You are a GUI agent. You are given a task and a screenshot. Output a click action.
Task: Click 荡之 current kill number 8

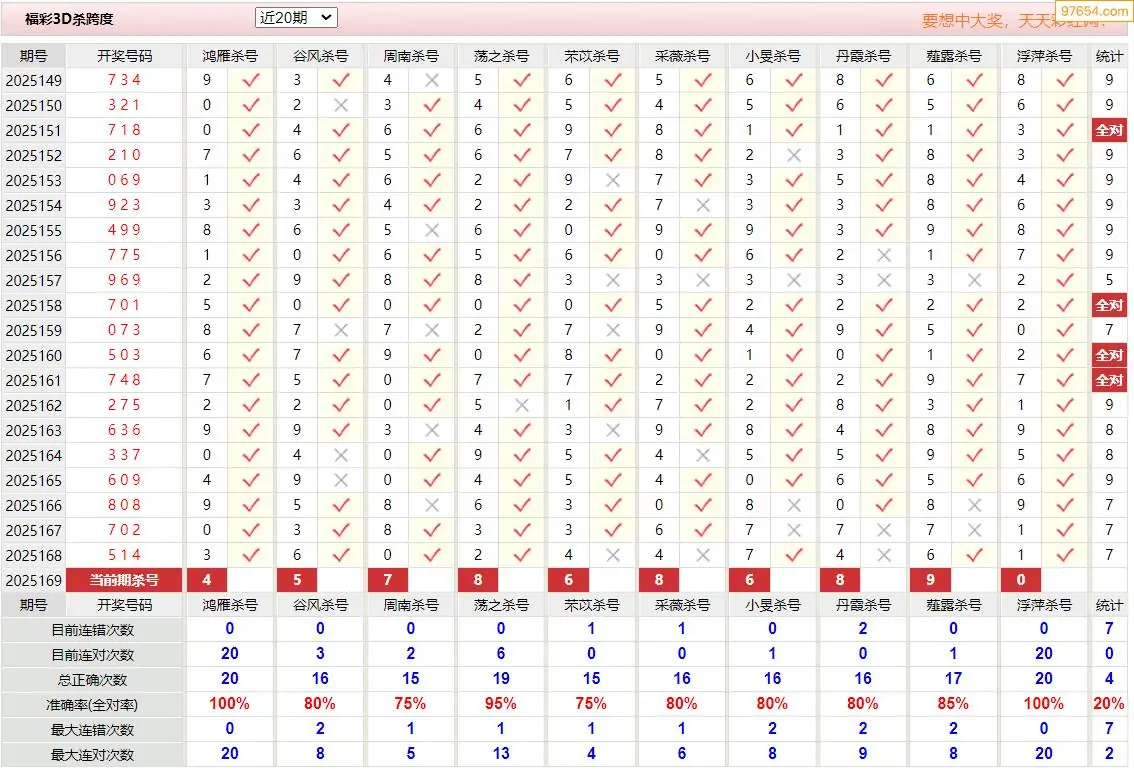pyautogui.click(x=478, y=580)
